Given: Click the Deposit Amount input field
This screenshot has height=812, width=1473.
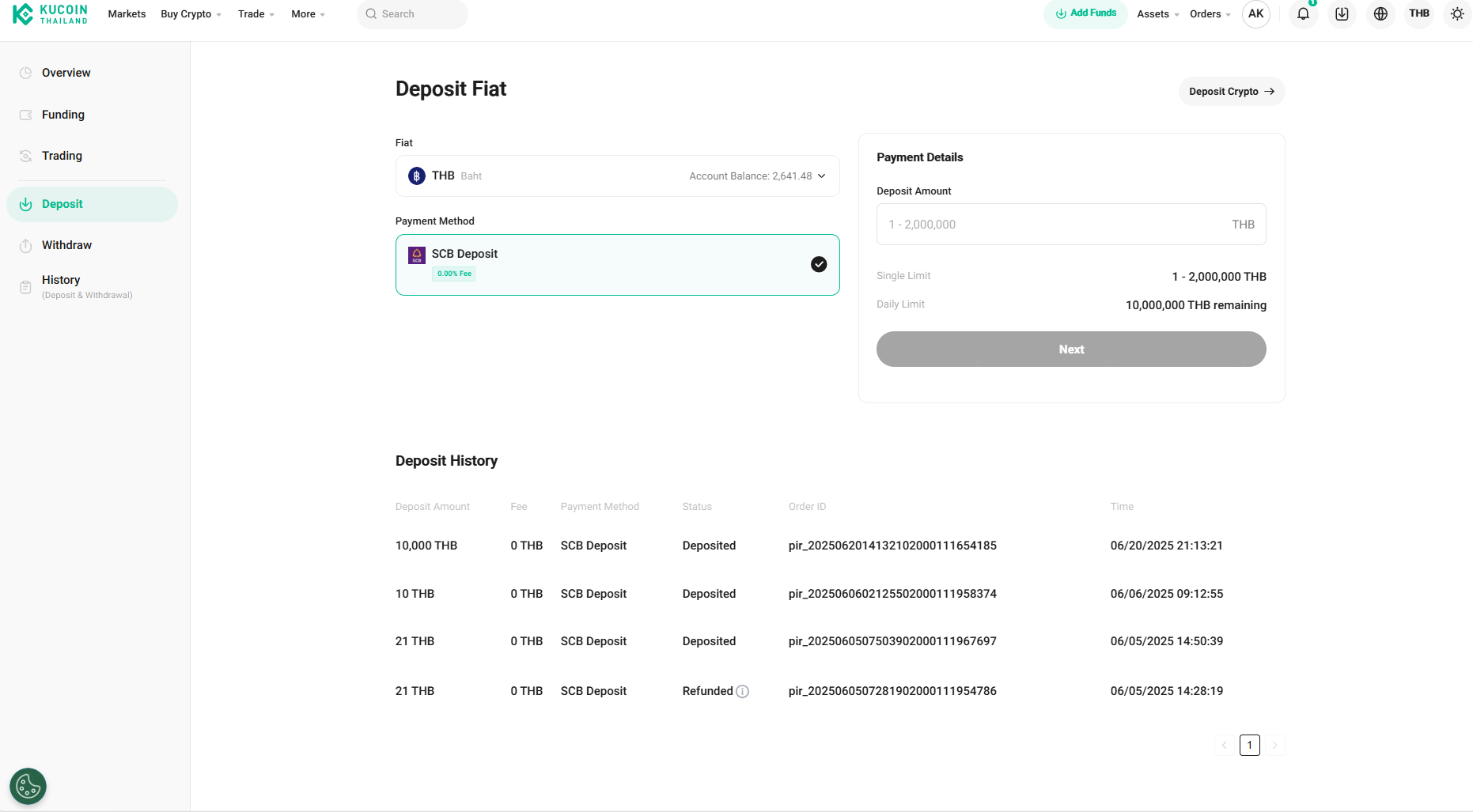Looking at the screenshot, I should point(1052,225).
